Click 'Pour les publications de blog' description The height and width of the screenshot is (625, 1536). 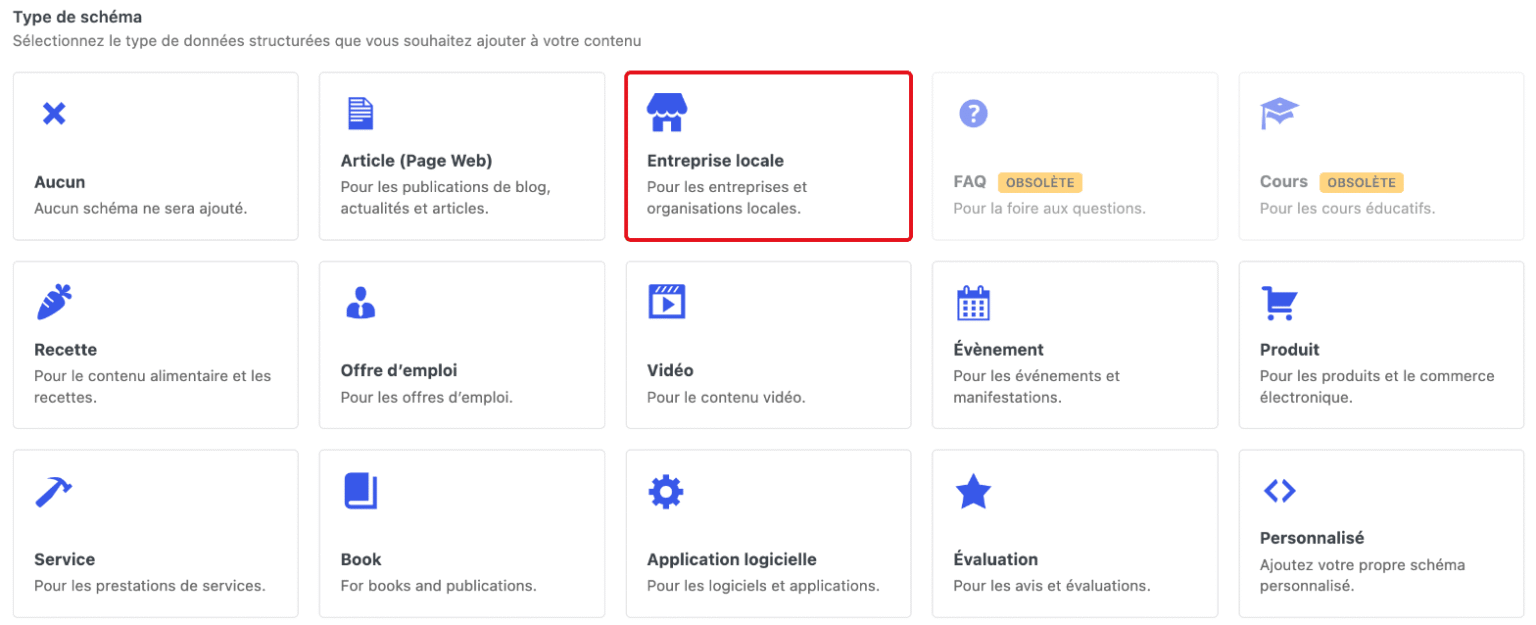pyautogui.click(x=446, y=198)
